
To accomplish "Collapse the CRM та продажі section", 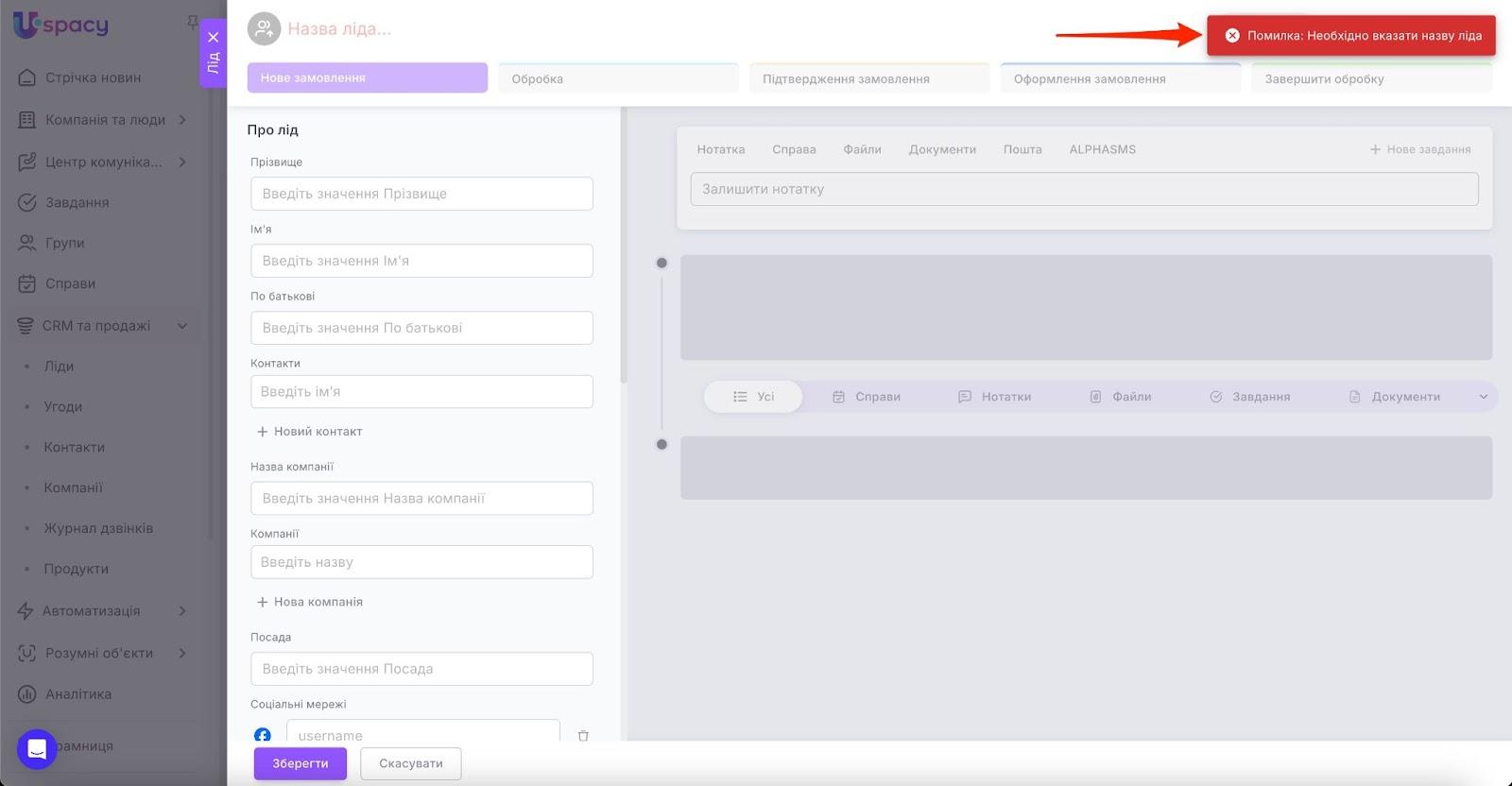I will [182, 326].
